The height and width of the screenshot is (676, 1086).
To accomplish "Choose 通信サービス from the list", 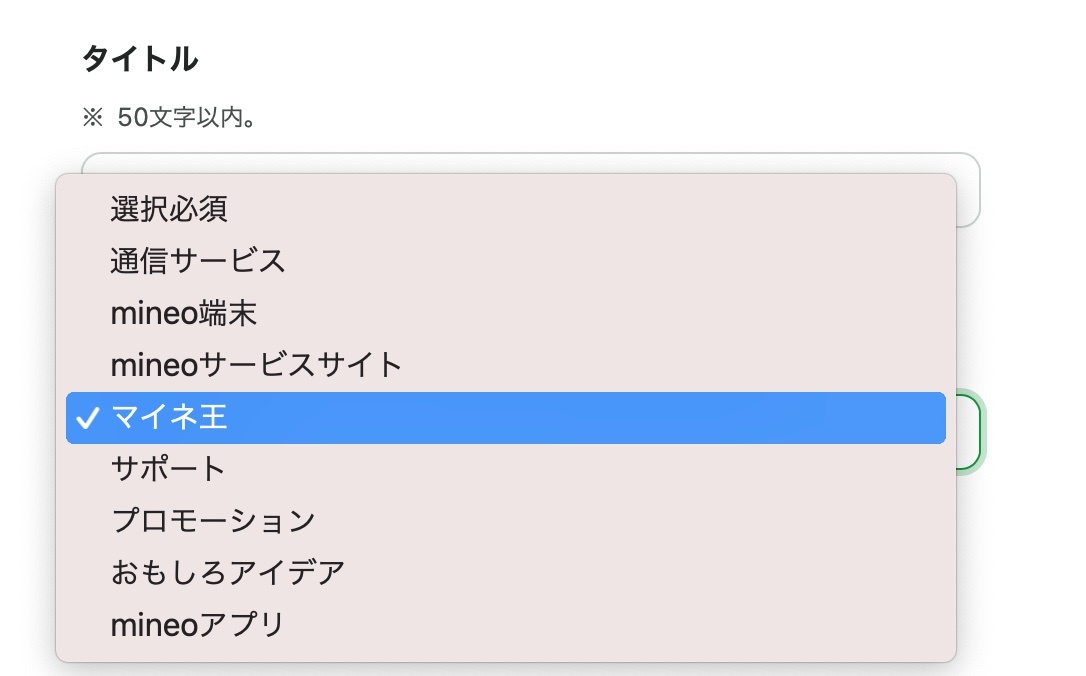I will (198, 261).
